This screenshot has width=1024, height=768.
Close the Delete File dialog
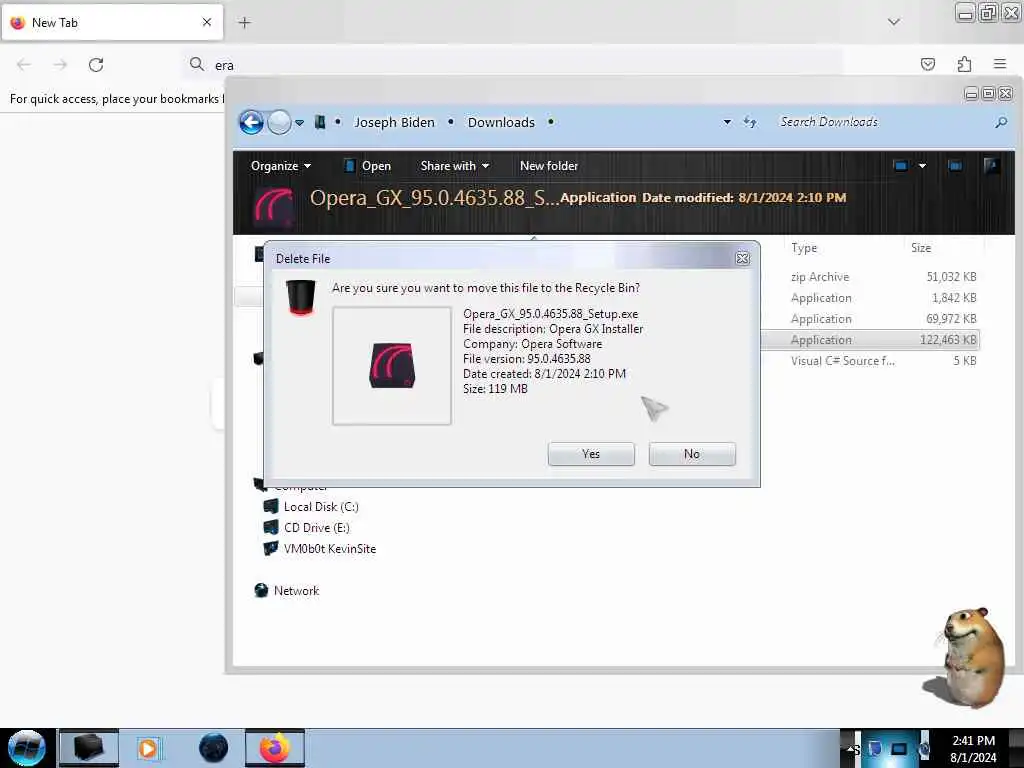(743, 259)
